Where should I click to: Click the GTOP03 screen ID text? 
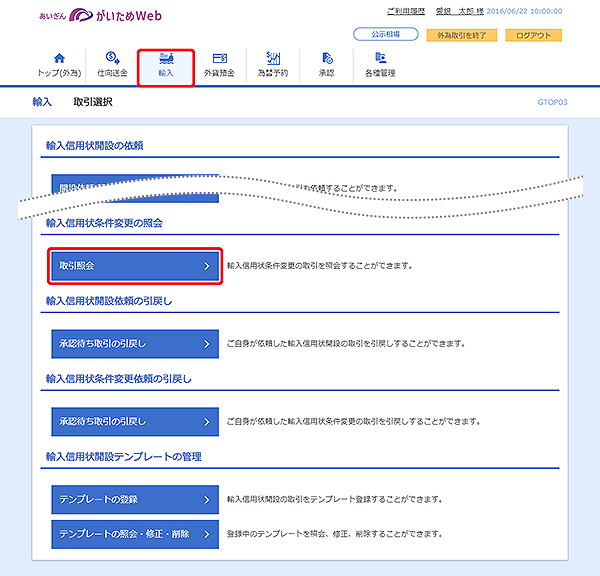pyautogui.click(x=552, y=102)
